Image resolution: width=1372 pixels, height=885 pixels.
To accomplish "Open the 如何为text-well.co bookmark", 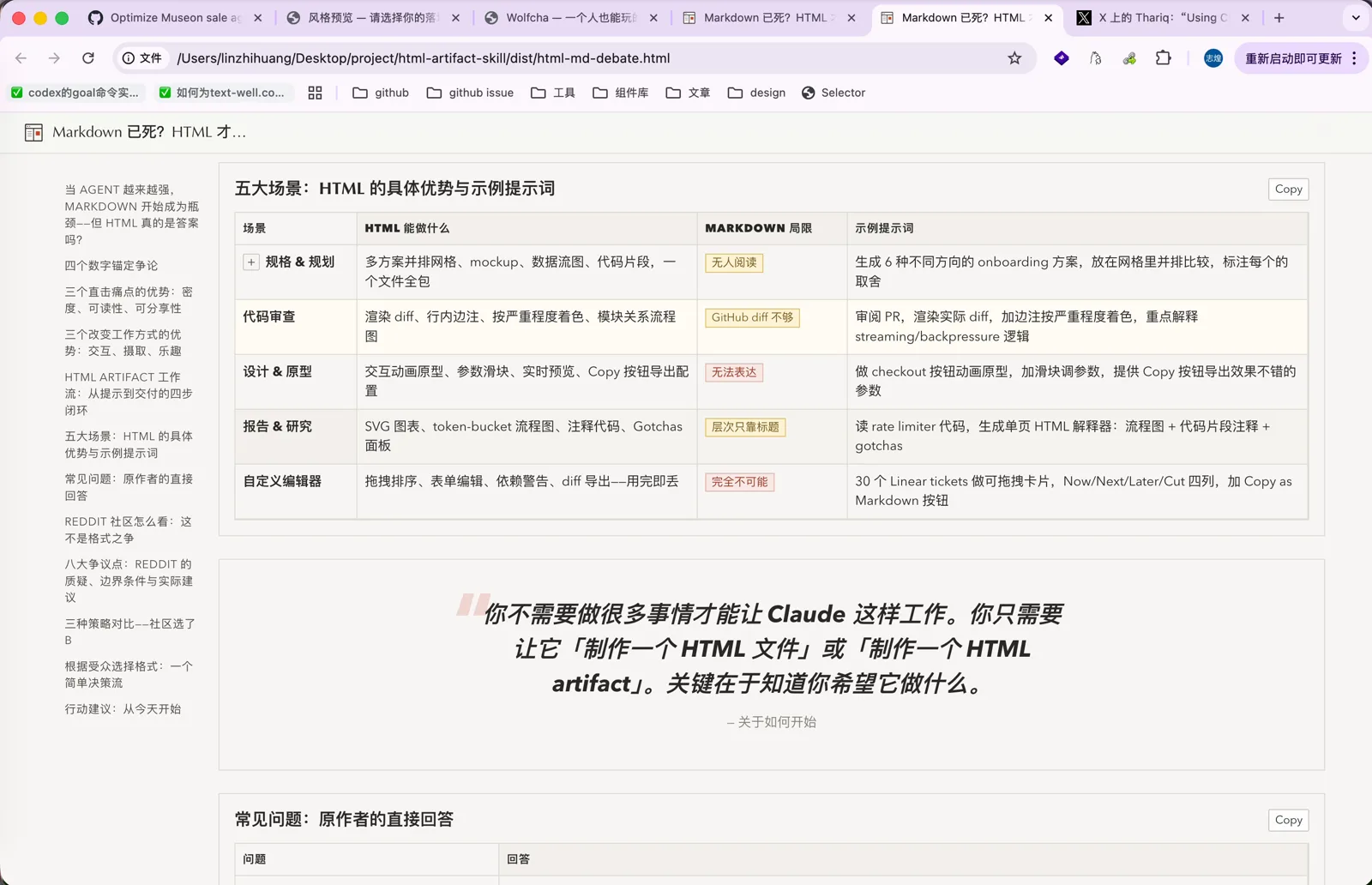I will coord(222,93).
